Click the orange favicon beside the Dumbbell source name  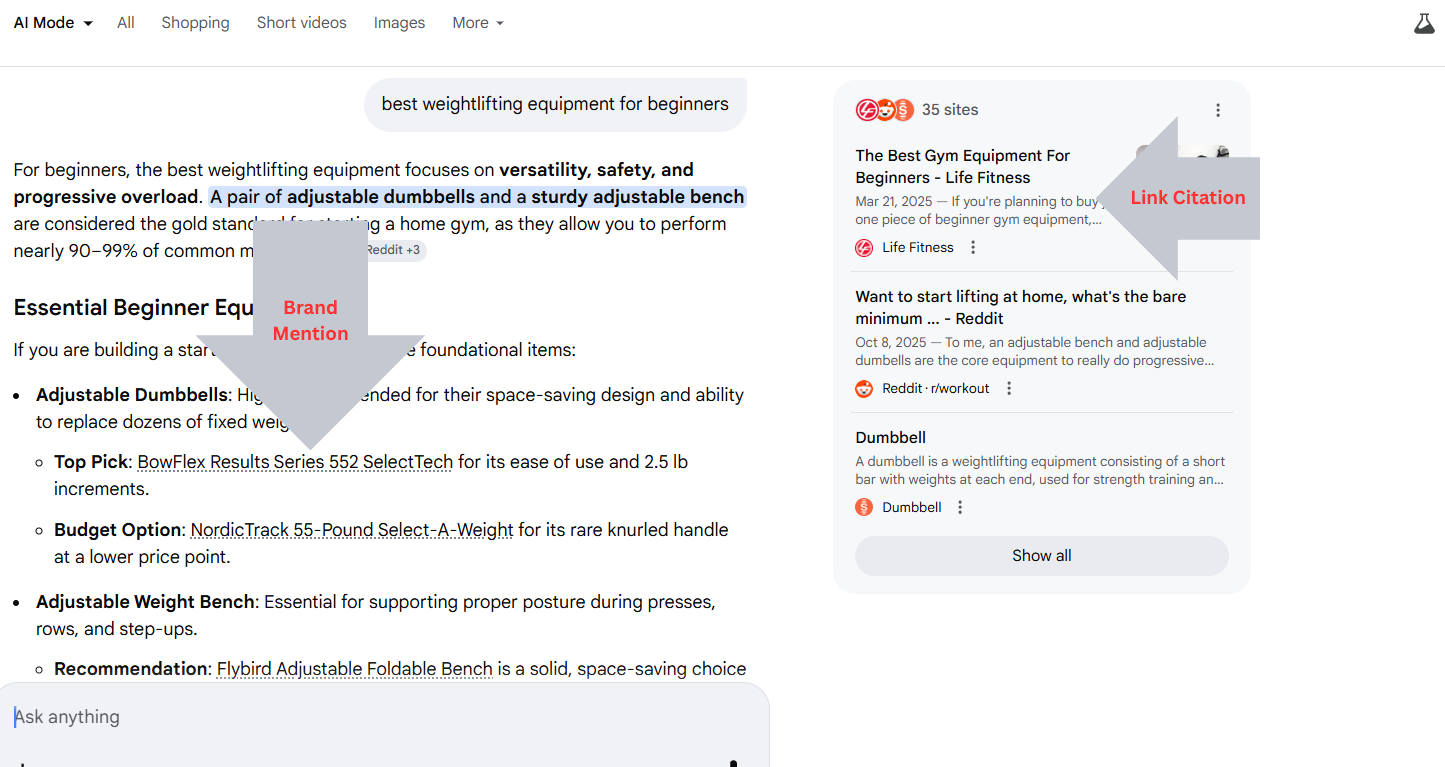pos(864,507)
